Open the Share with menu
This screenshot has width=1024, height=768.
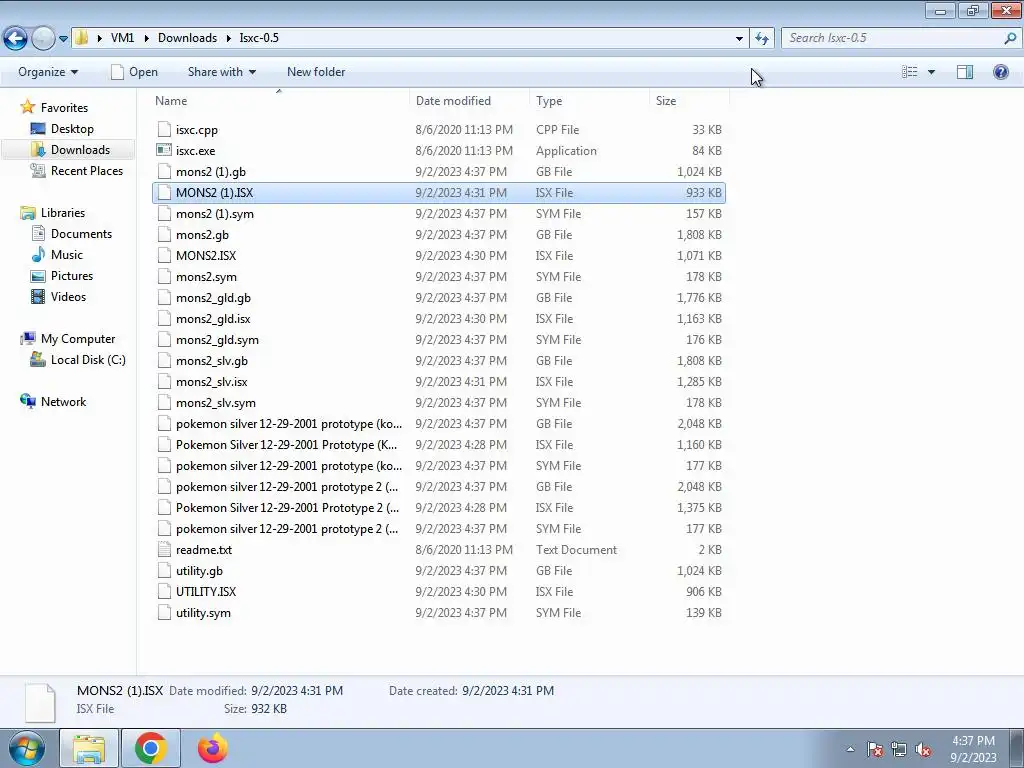(221, 72)
